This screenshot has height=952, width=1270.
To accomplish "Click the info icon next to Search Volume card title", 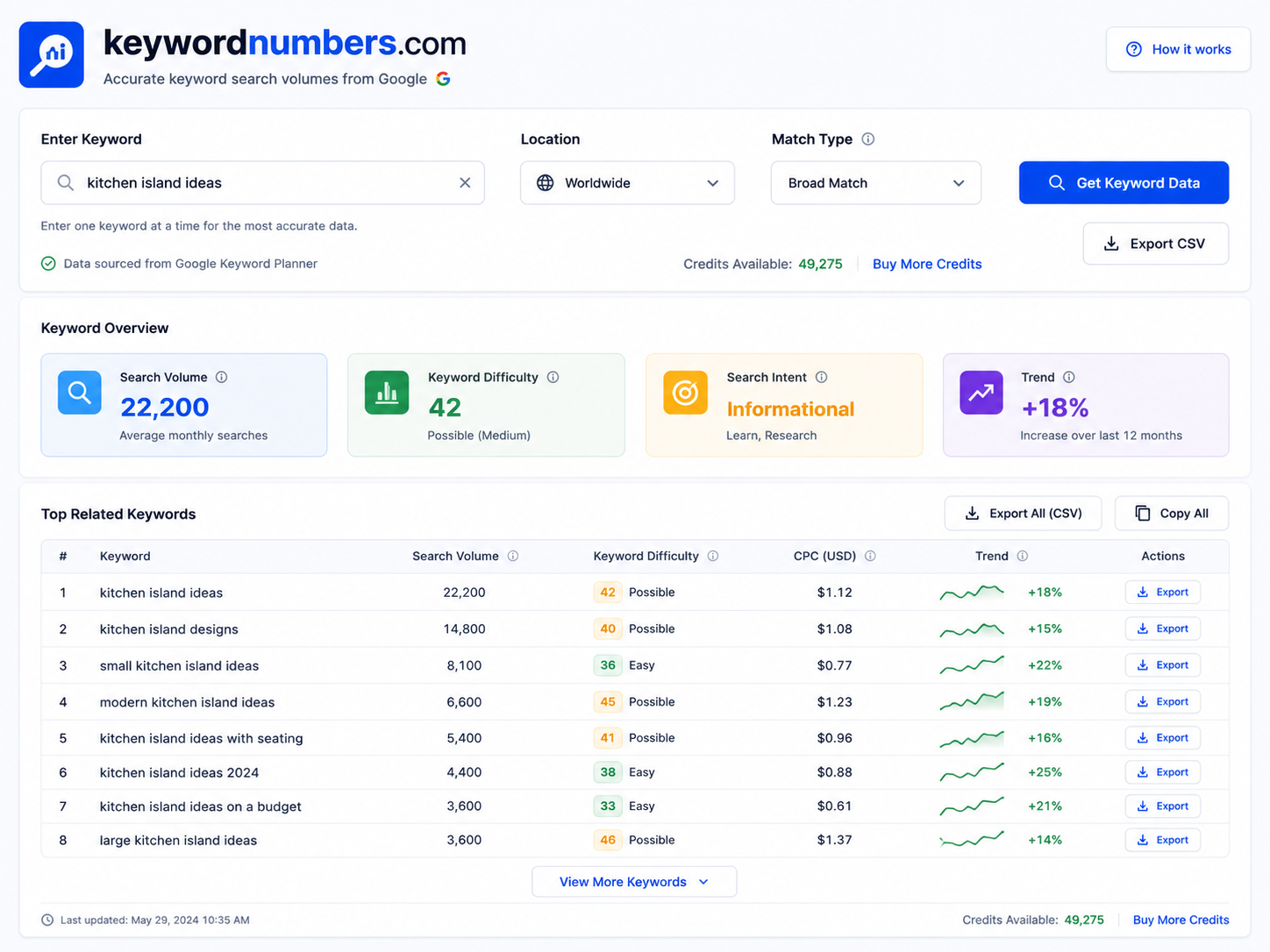I will point(222,377).
